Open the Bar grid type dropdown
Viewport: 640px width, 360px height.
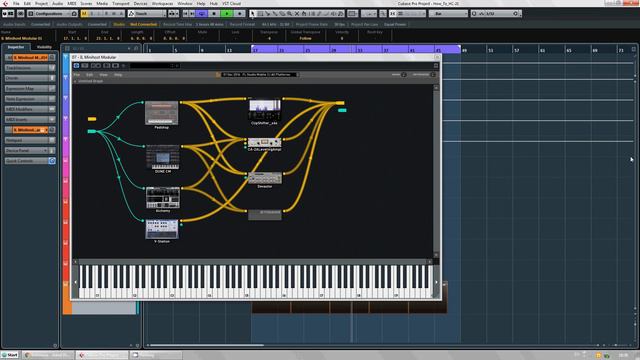tap(448, 13)
